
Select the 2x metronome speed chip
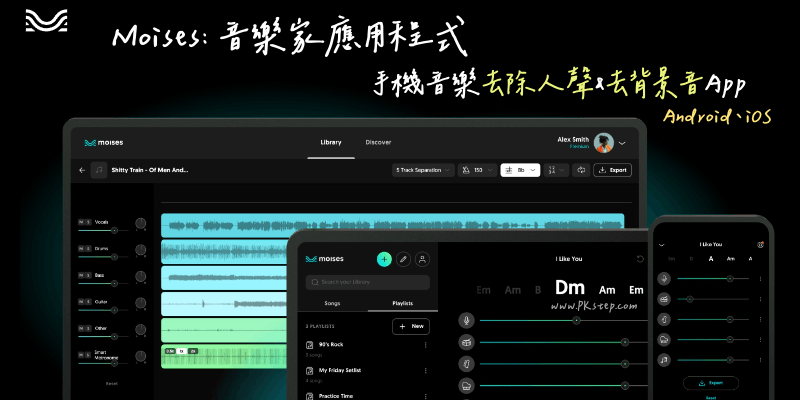click(193, 351)
